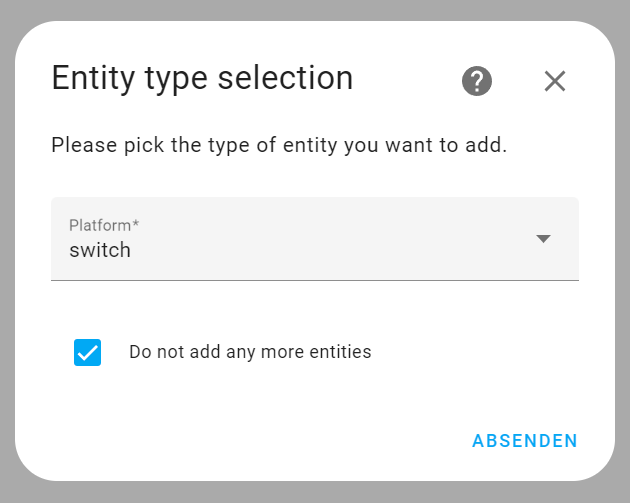
Task: Focus the Platform combo box underline area
Action: tap(315, 279)
